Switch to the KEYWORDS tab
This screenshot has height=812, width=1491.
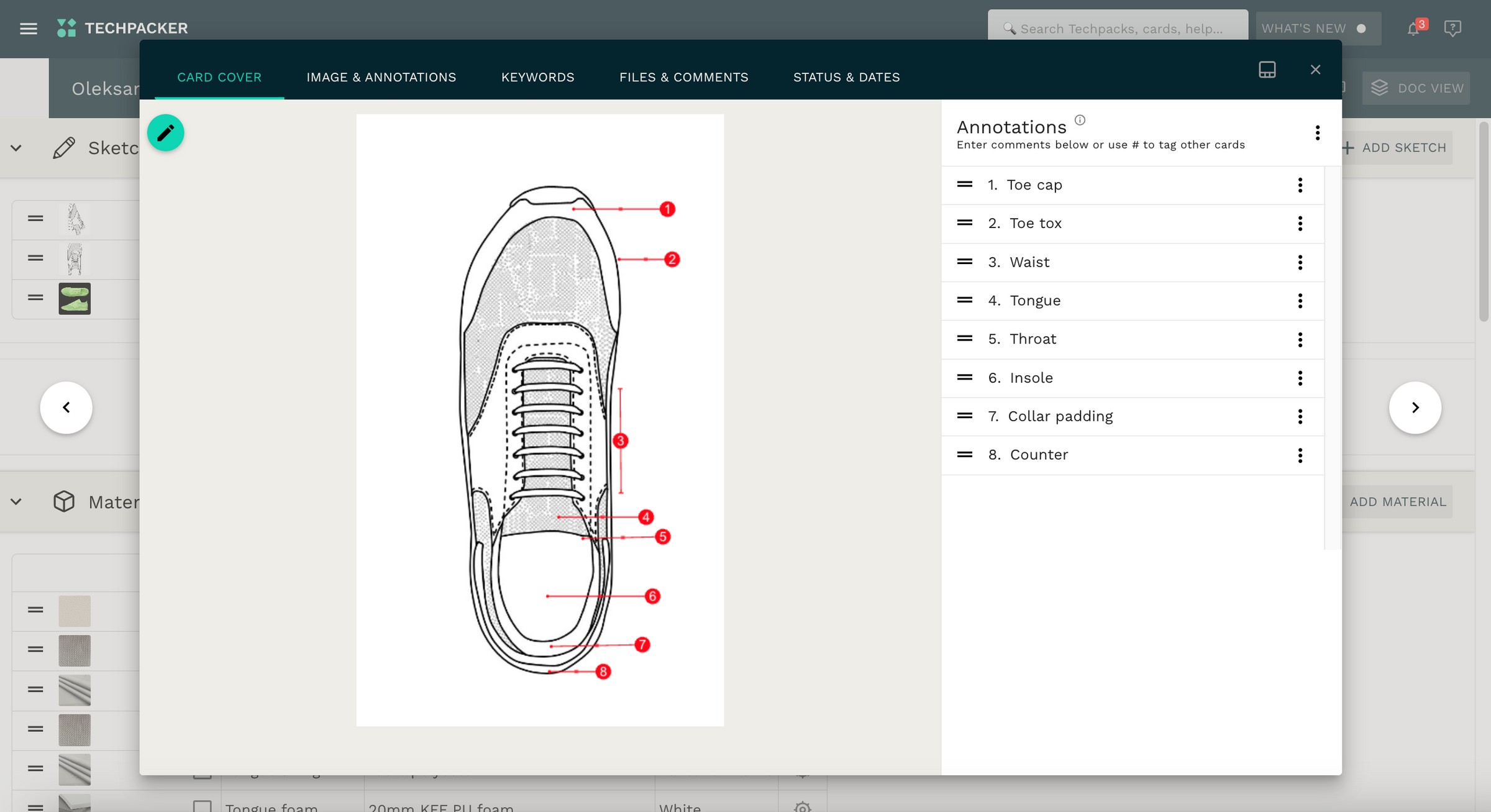(x=537, y=77)
